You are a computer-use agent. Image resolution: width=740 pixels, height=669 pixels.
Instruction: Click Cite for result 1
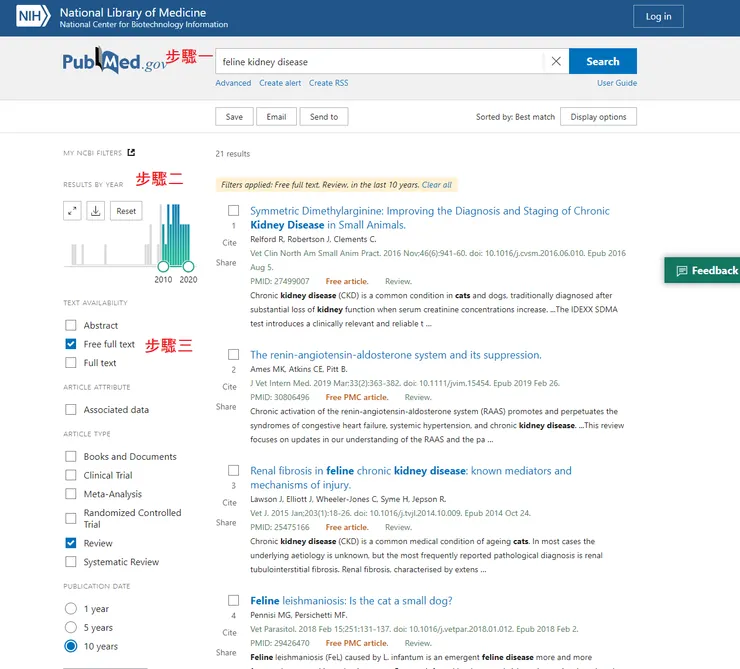(229, 243)
